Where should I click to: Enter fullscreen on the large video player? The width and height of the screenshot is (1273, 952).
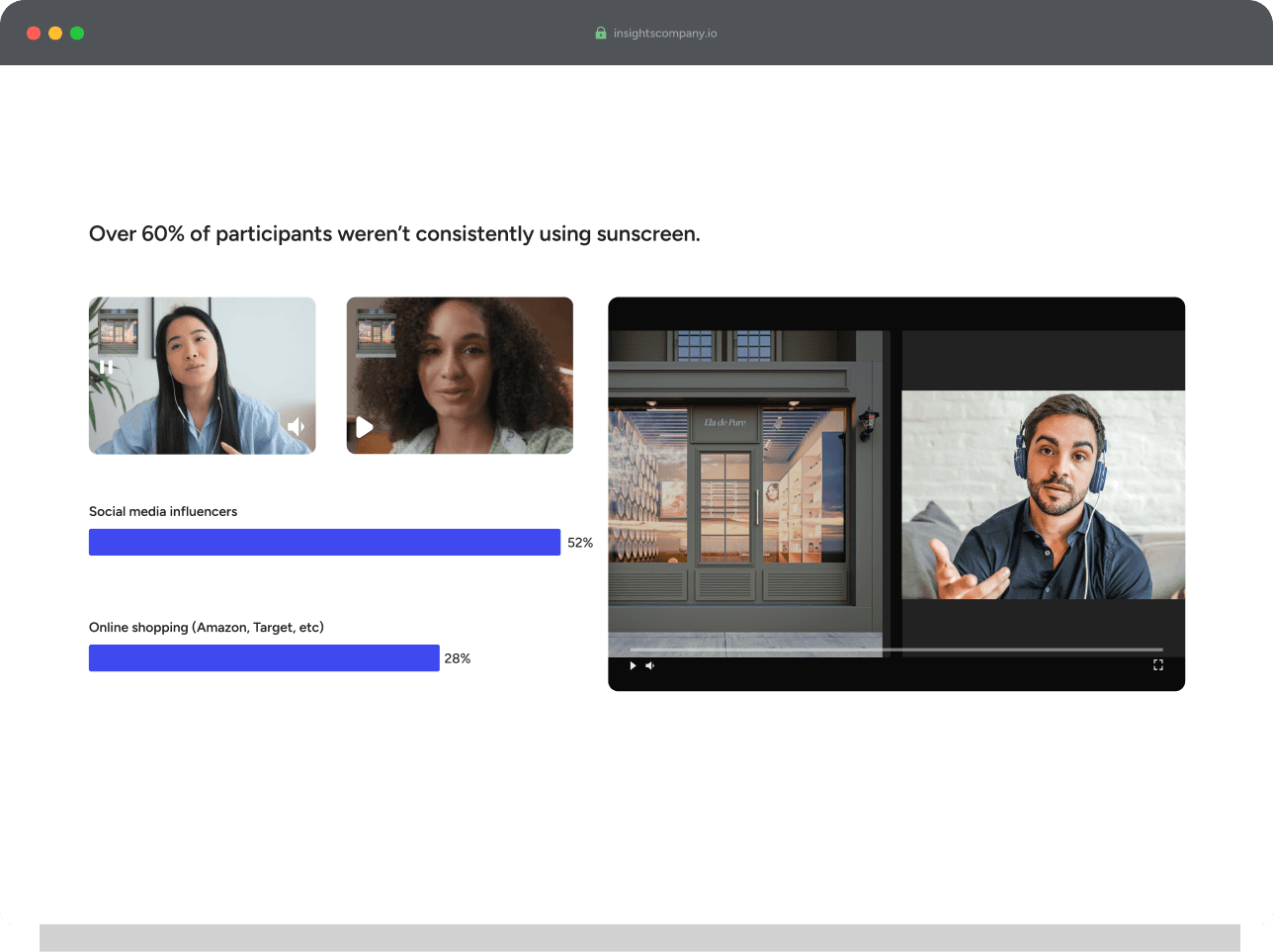(1157, 665)
